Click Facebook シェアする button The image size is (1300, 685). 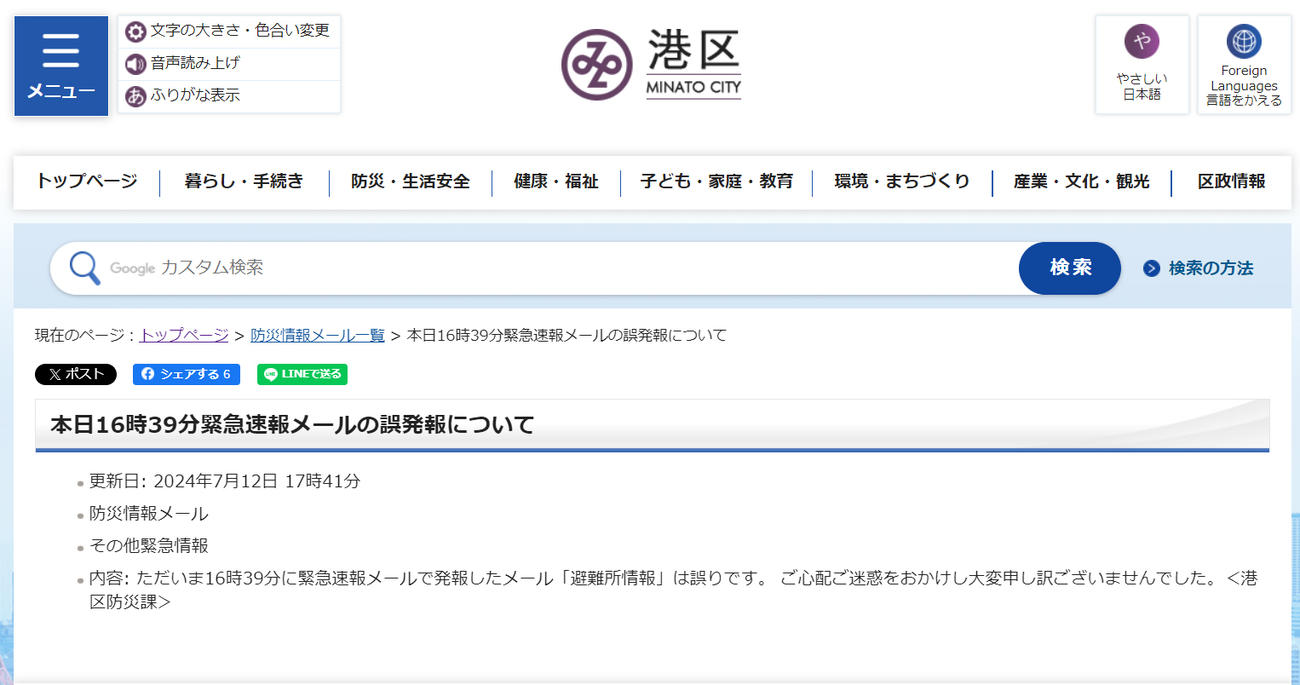(x=186, y=374)
